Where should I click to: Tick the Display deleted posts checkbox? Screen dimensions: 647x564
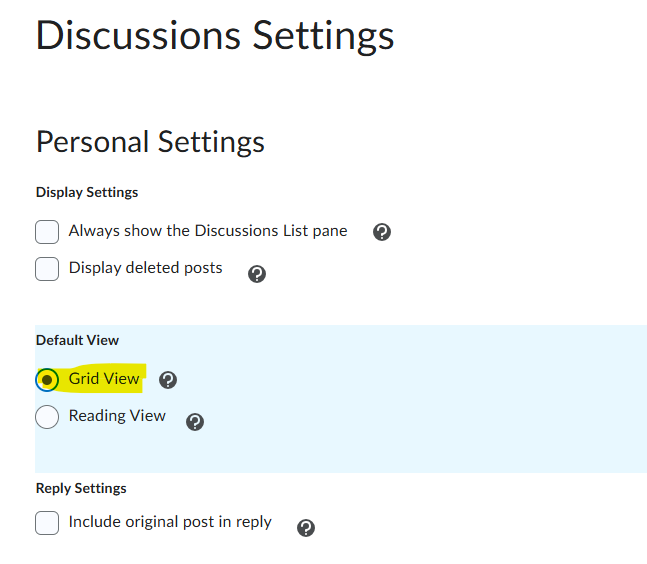[47, 269]
